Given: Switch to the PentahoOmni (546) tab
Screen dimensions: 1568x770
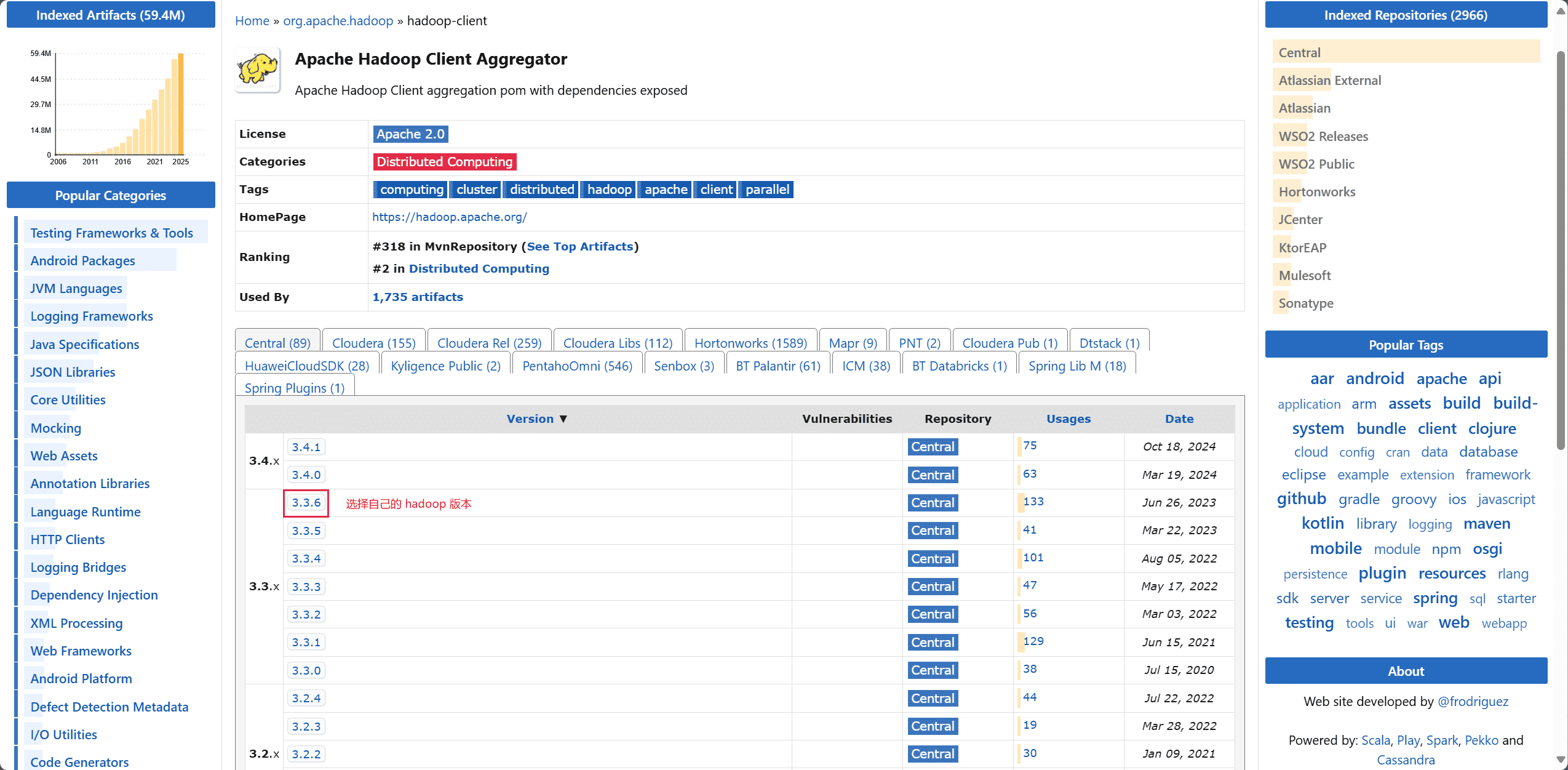Looking at the screenshot, I should click(x=577, y=366).
